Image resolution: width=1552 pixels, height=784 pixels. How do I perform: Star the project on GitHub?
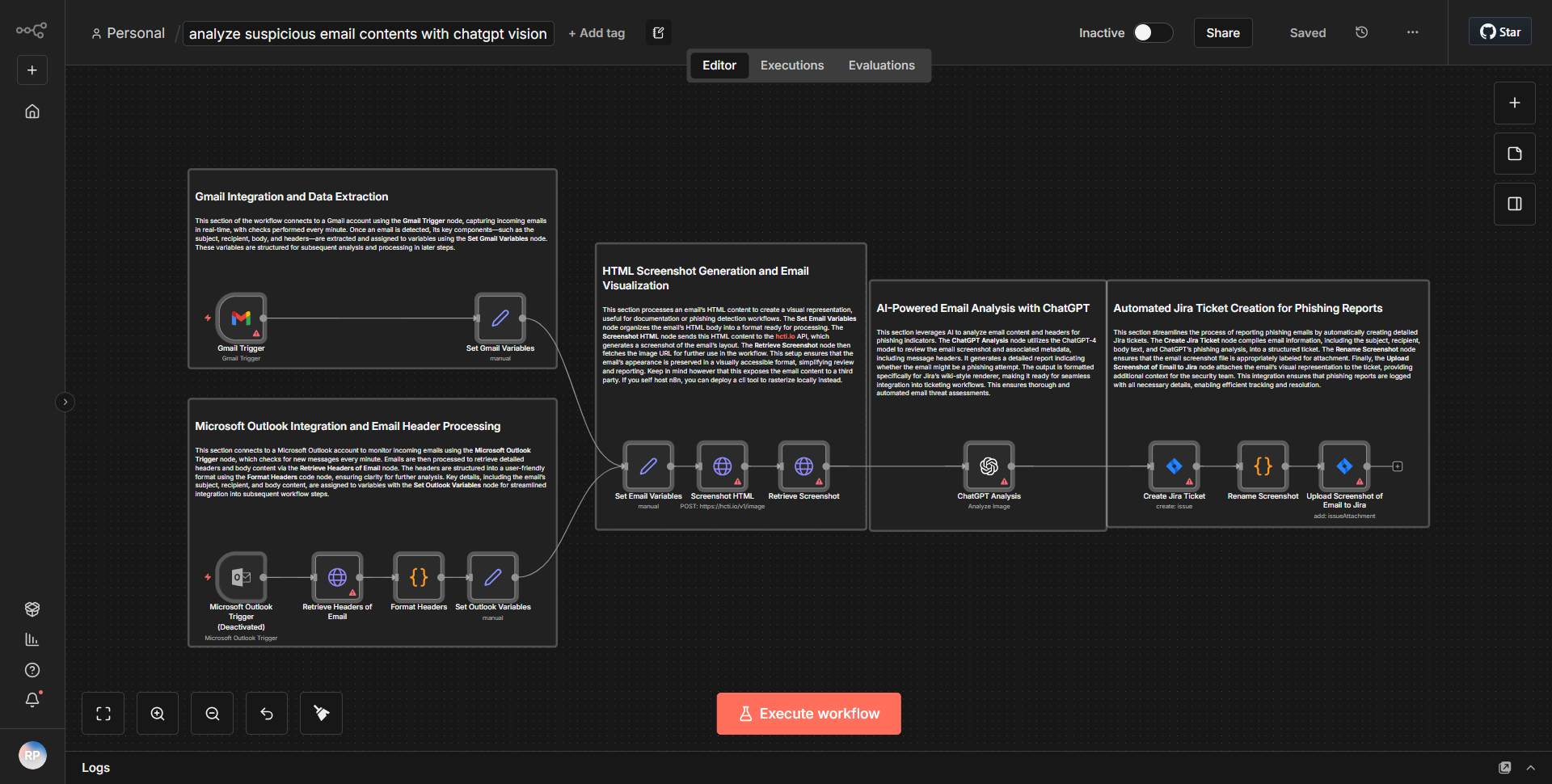(x=1499, y=32)
